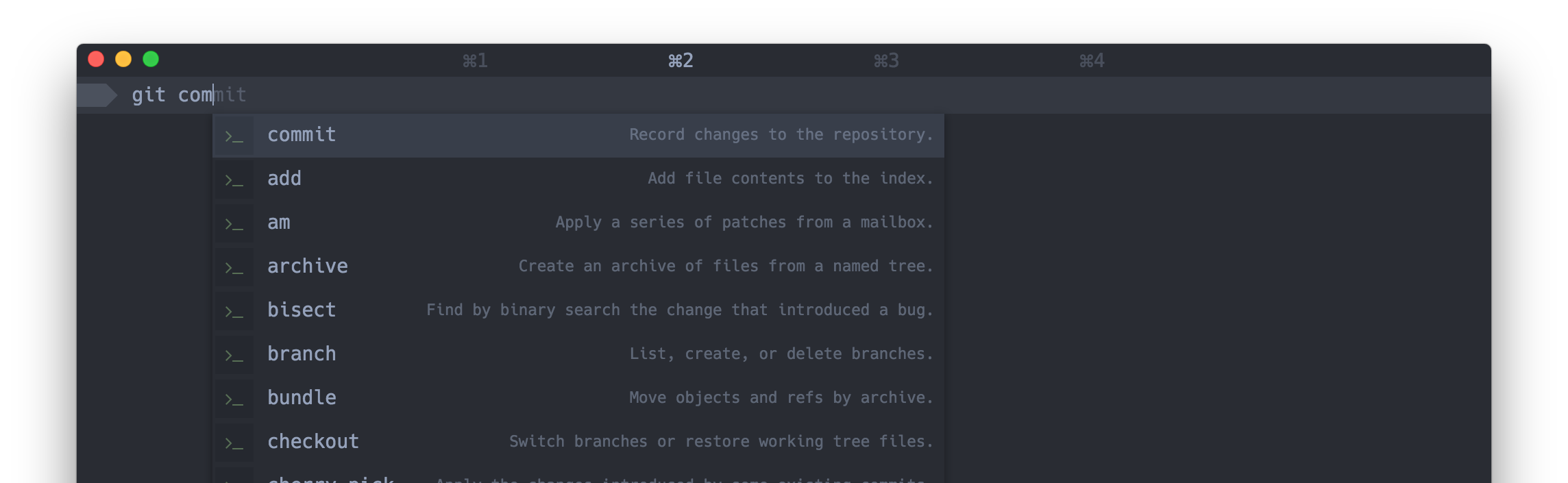
Task: Select the active ⌘2 tab
Action: coord(681,61)
